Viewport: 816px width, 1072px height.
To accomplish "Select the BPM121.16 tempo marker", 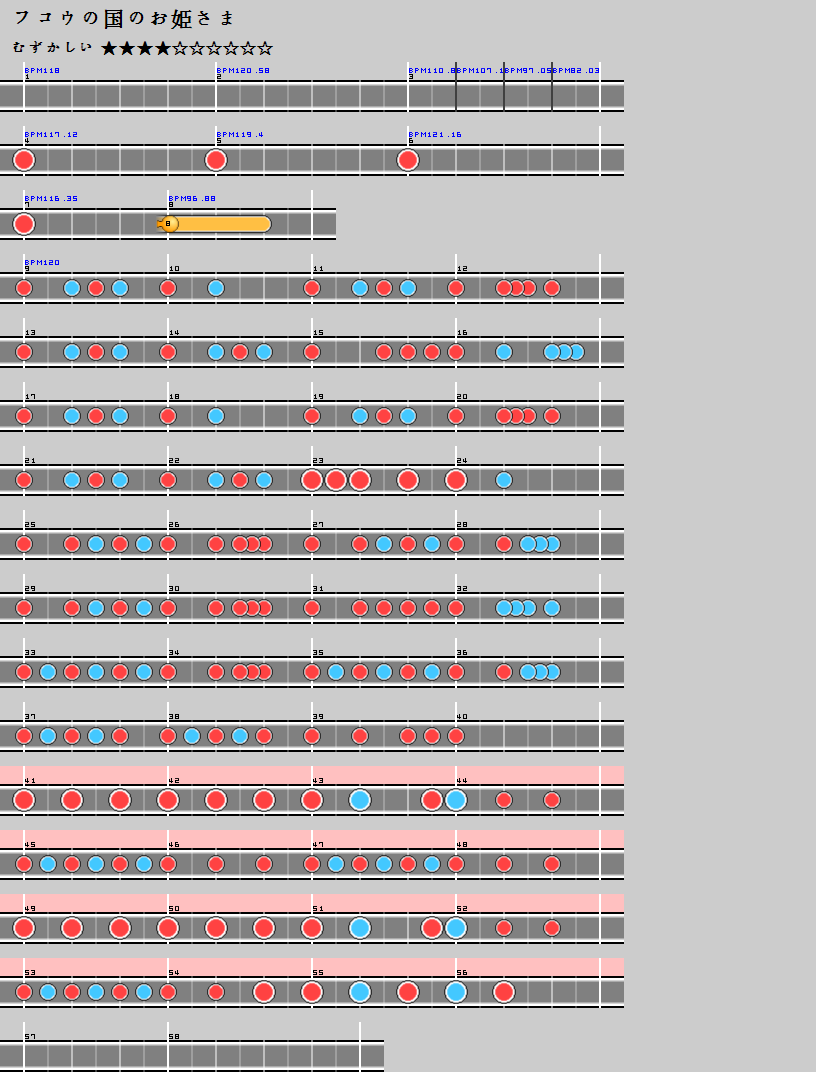I will 436,135.
